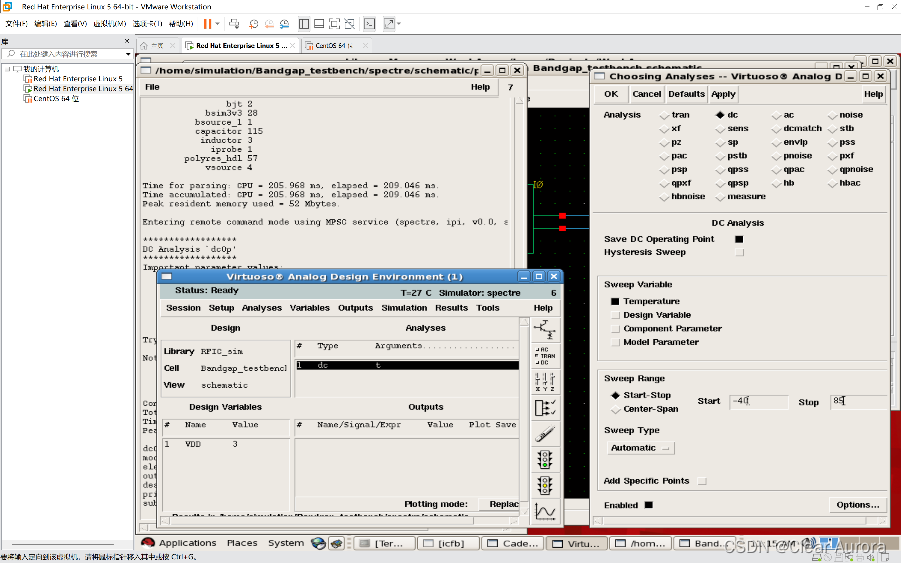This screenshot has height=563, width=901.
Task: Click the Choose Design transistor icon in ADE
Action: [x=544, y=329]
